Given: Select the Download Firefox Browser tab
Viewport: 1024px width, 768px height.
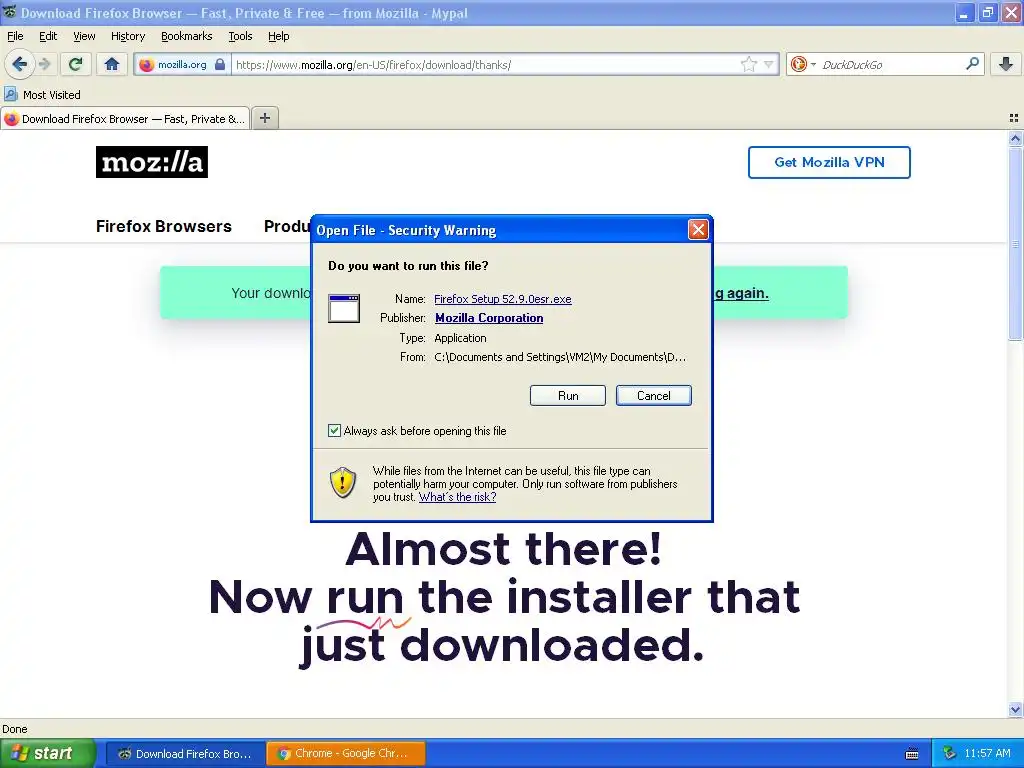Looking at the screenshot, I should (x=125, y=119).
